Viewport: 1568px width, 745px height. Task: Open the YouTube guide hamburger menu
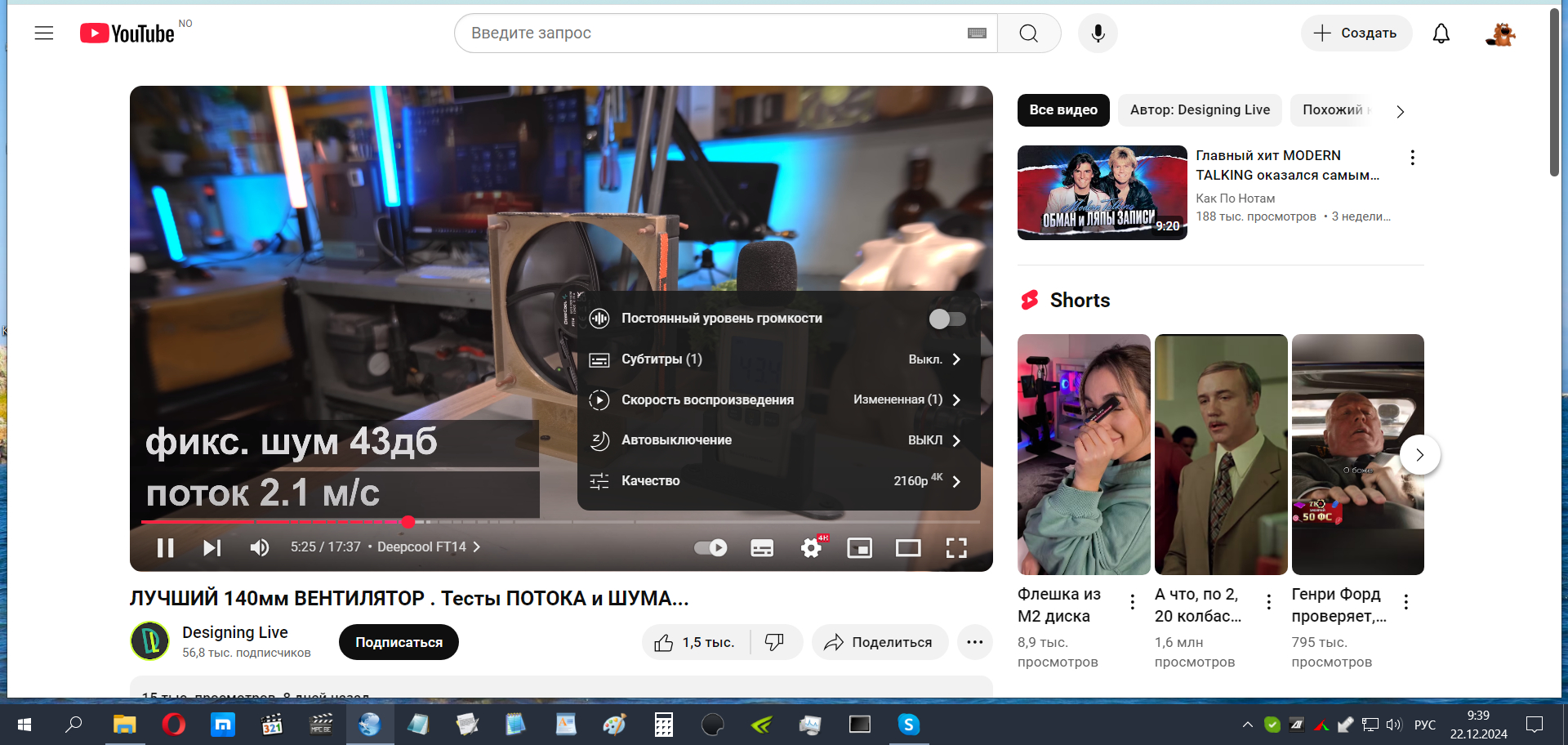(44, 33)
